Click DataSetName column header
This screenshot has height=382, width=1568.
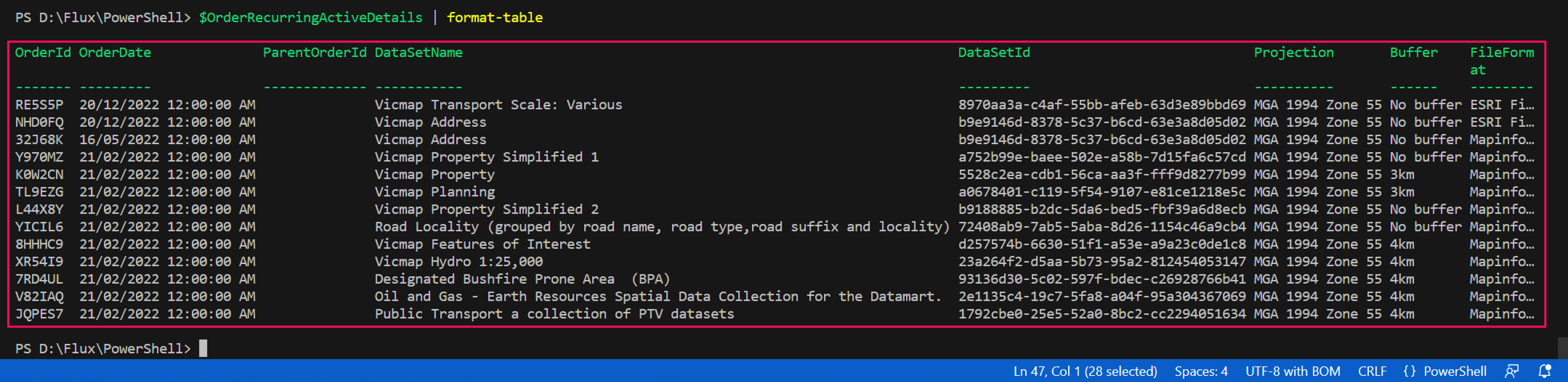point(419,52)
